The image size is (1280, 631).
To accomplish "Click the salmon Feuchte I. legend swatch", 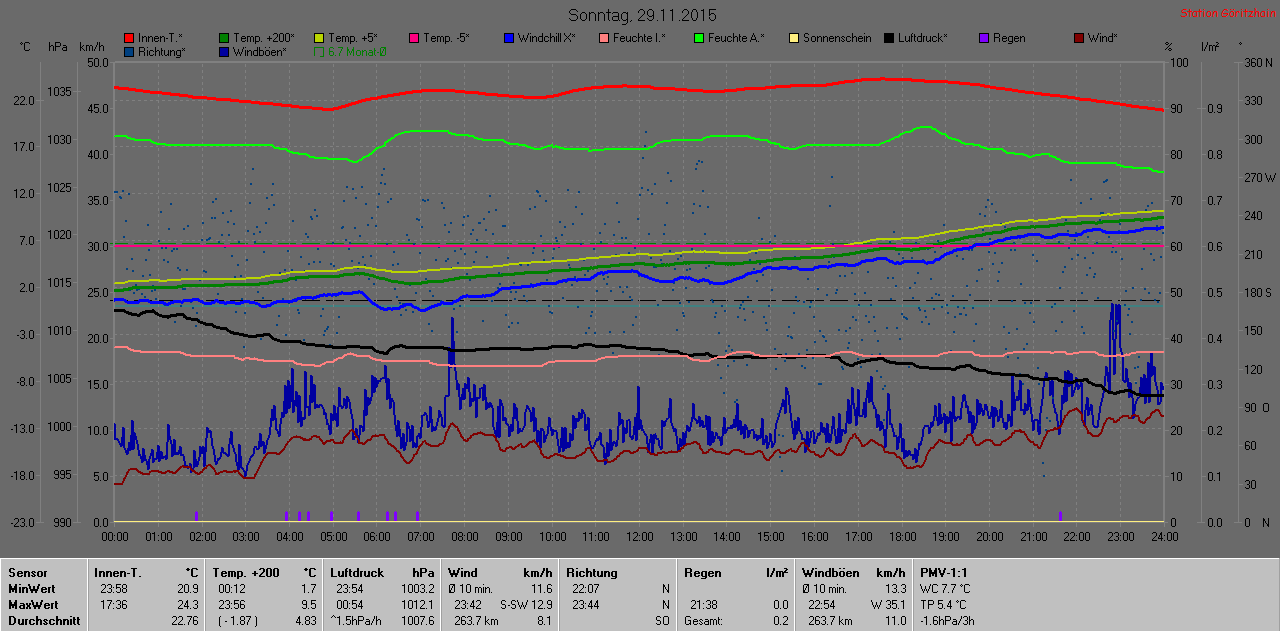I will click(x=604, y=38).
